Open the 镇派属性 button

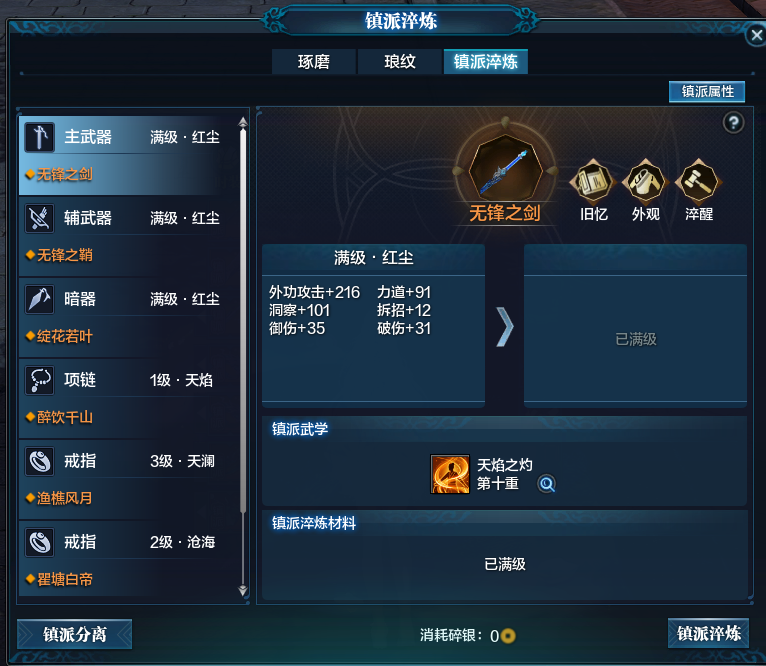[x=707, y=92]
